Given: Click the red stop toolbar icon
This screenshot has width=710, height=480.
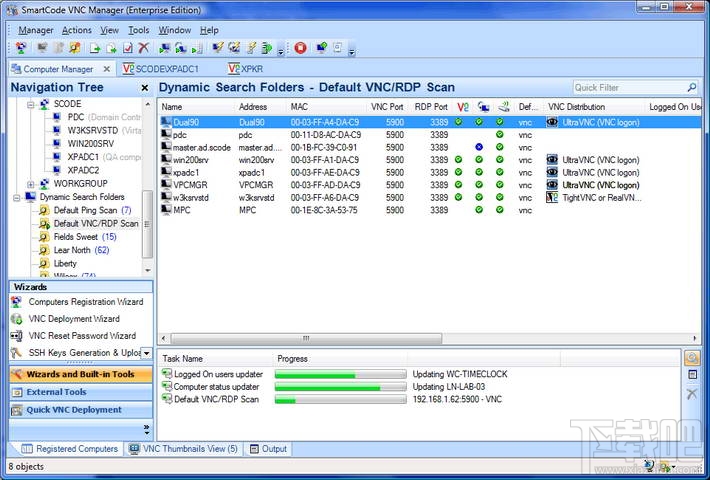Looking at the screenshot, I should [300, 48].
